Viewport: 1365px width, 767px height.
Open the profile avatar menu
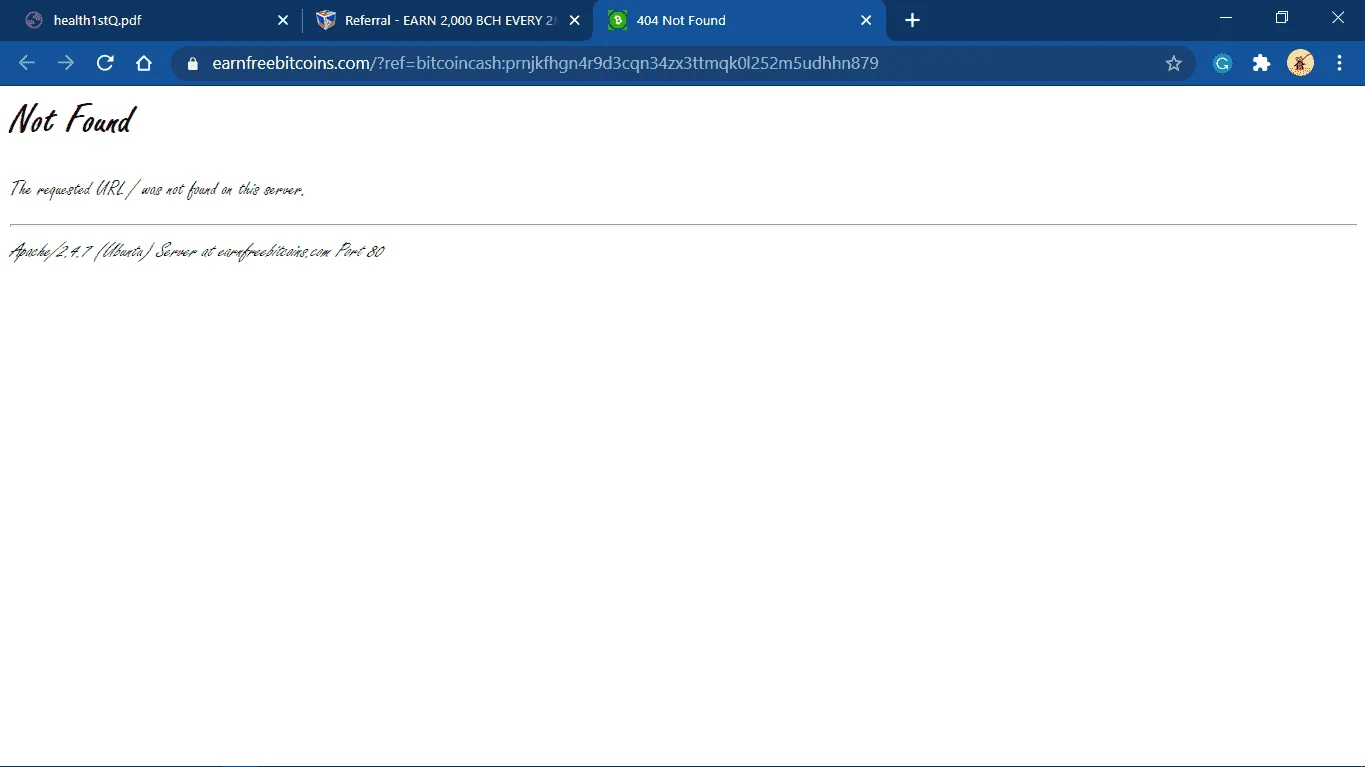[x=1300, y=63]
